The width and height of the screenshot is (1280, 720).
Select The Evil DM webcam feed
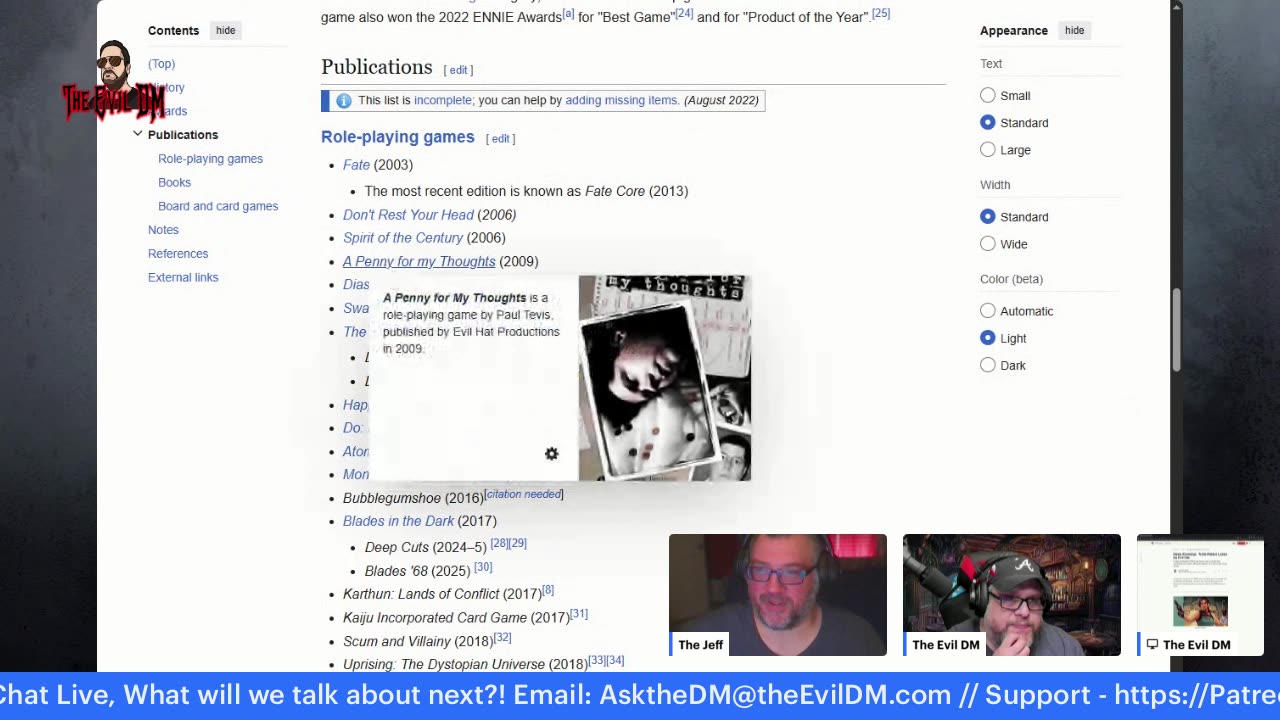click(1012, 595)
